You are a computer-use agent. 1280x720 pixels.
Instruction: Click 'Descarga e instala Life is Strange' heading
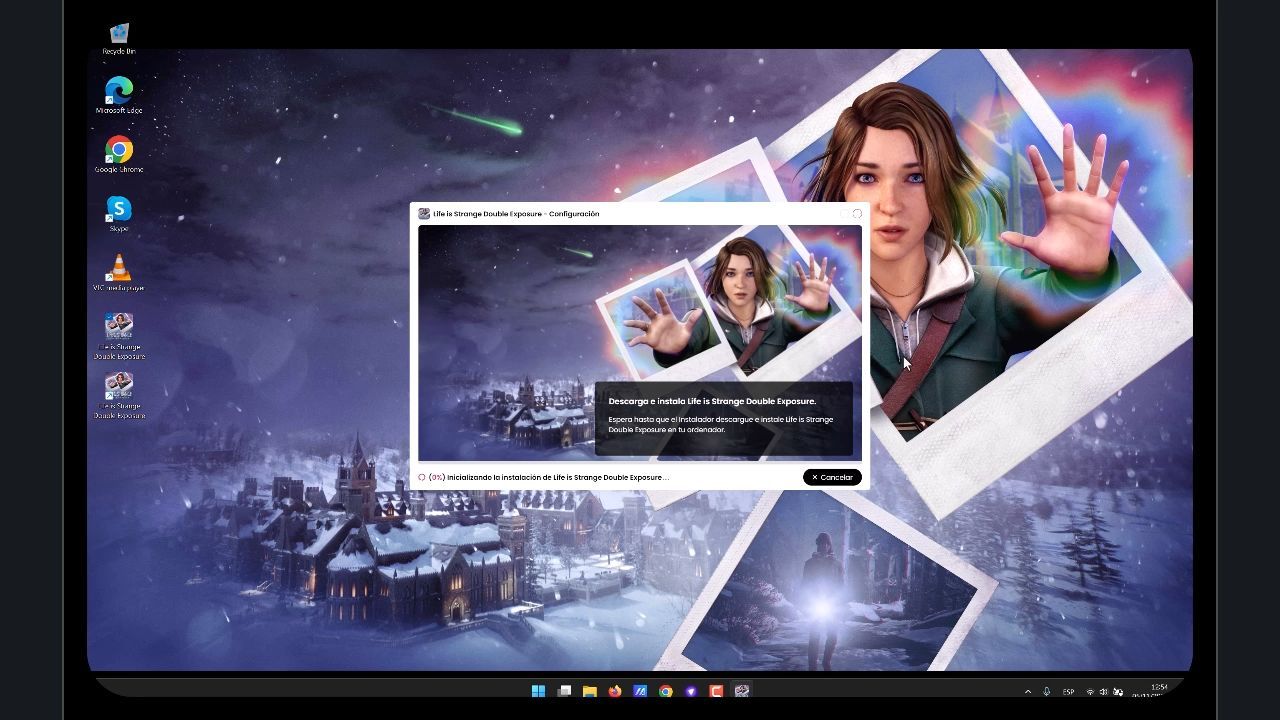click(712, 401)
